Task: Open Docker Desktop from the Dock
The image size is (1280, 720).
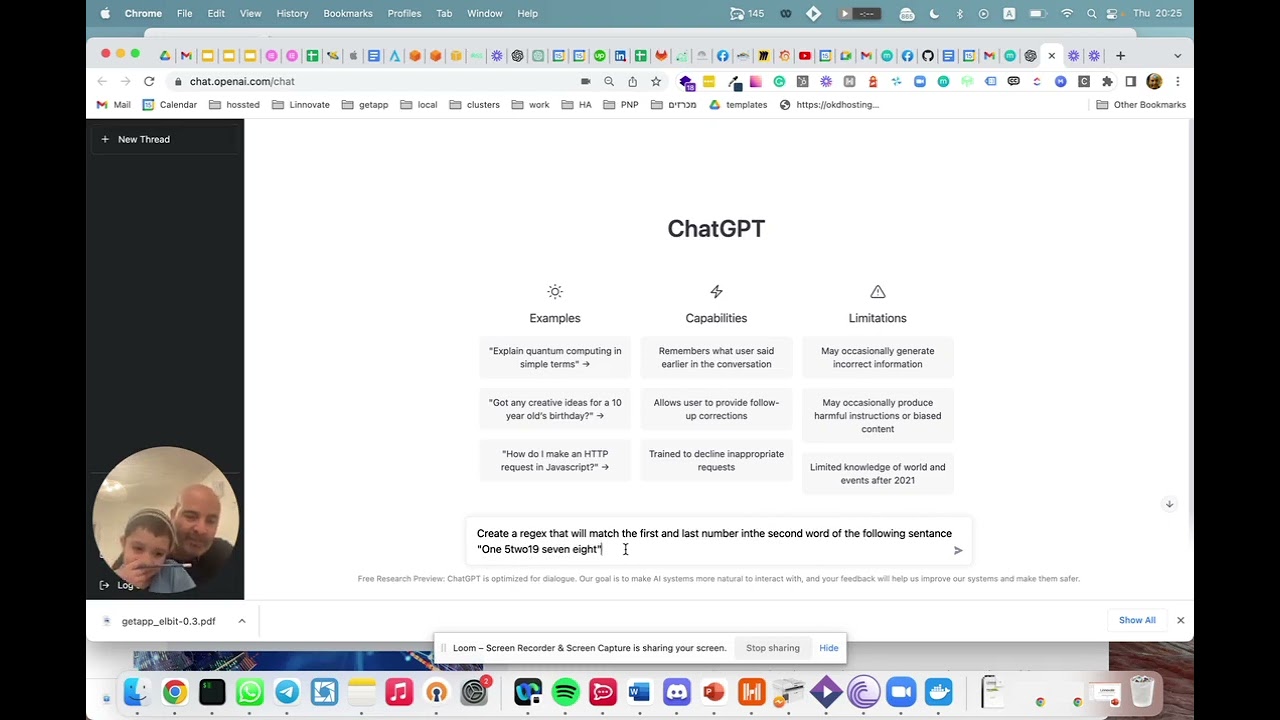Action: point(938,692)
